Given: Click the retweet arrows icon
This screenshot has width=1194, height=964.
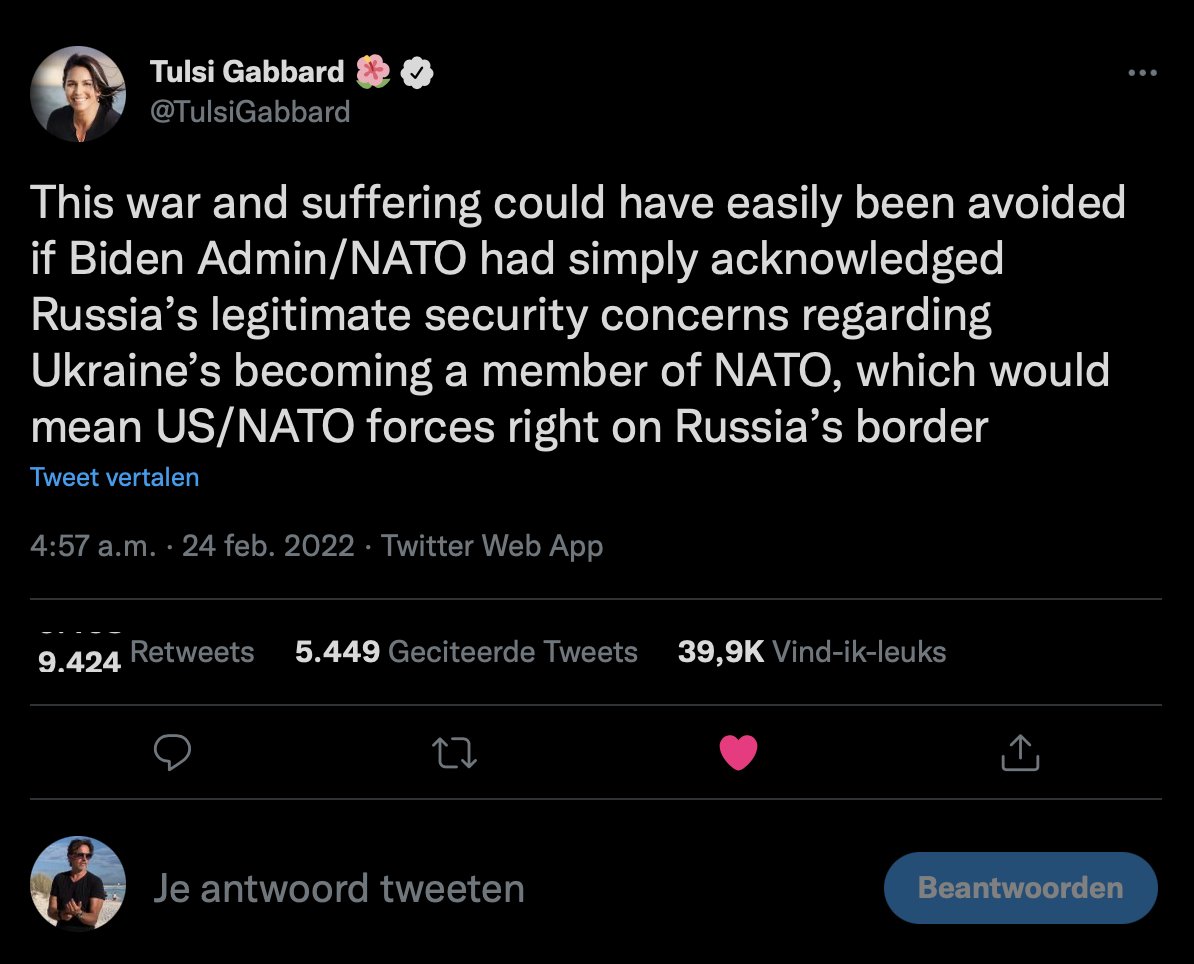Looking at the screenshot, I should click(x=457, y=752).
